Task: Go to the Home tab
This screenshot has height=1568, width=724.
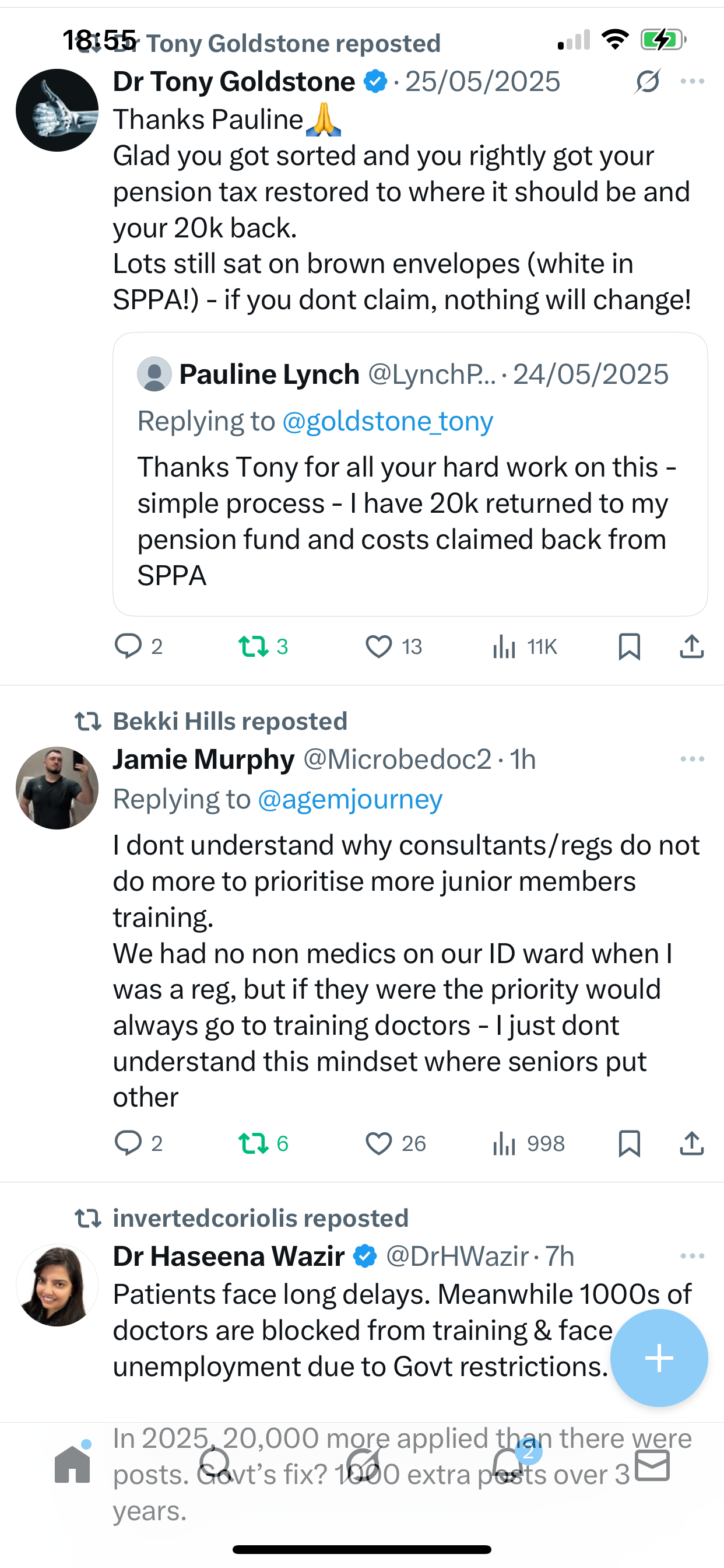Action: point(72,1465)
